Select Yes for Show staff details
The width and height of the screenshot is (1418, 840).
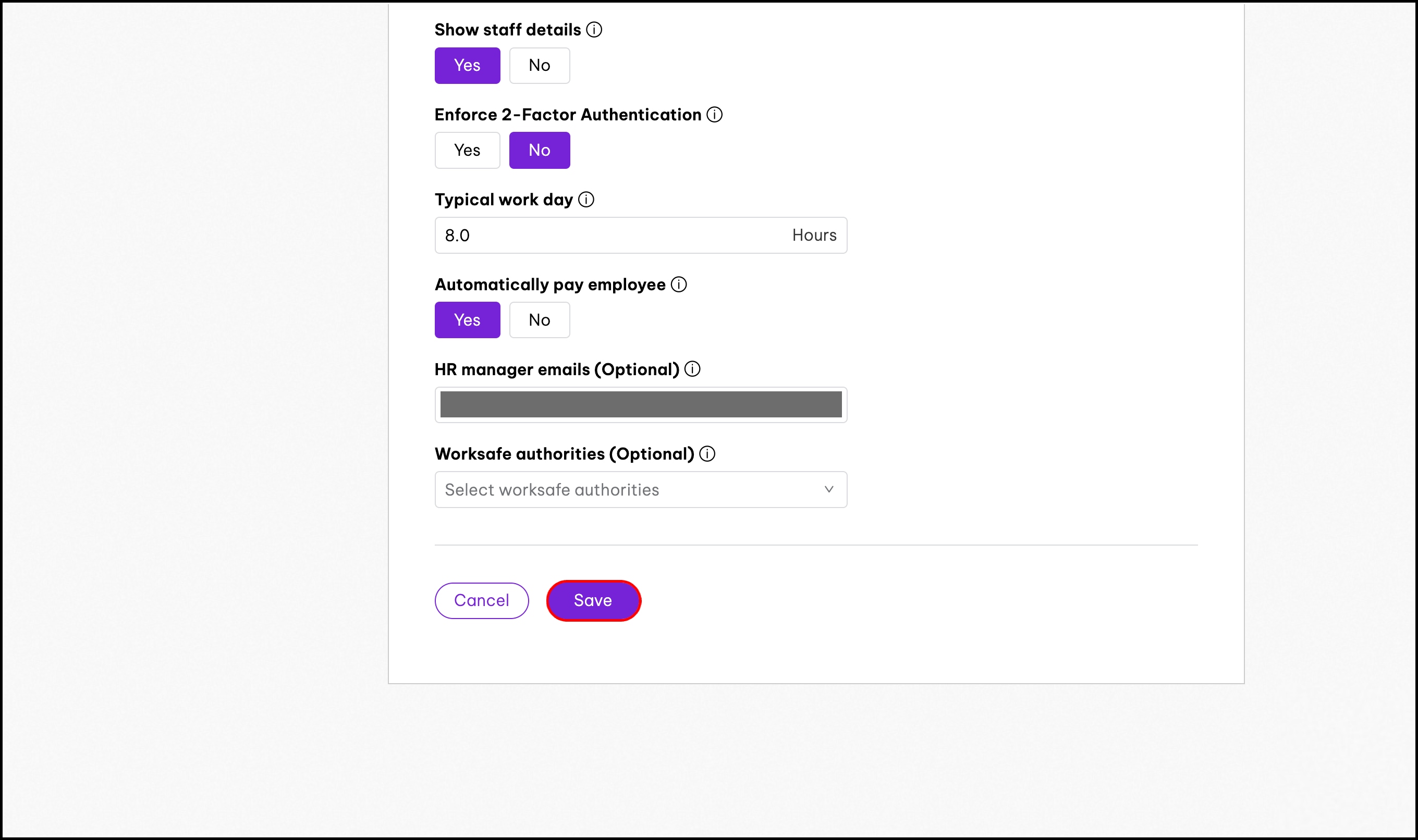[x=467, y=66]
